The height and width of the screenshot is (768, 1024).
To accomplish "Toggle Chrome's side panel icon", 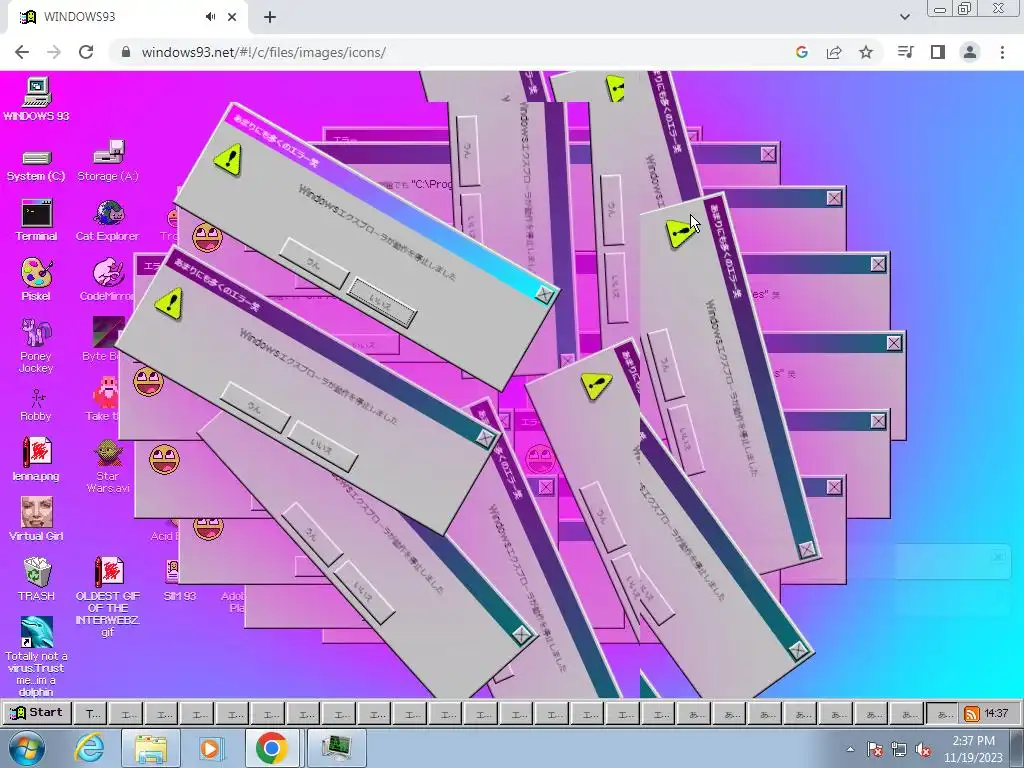I will (x=938, y=52).
